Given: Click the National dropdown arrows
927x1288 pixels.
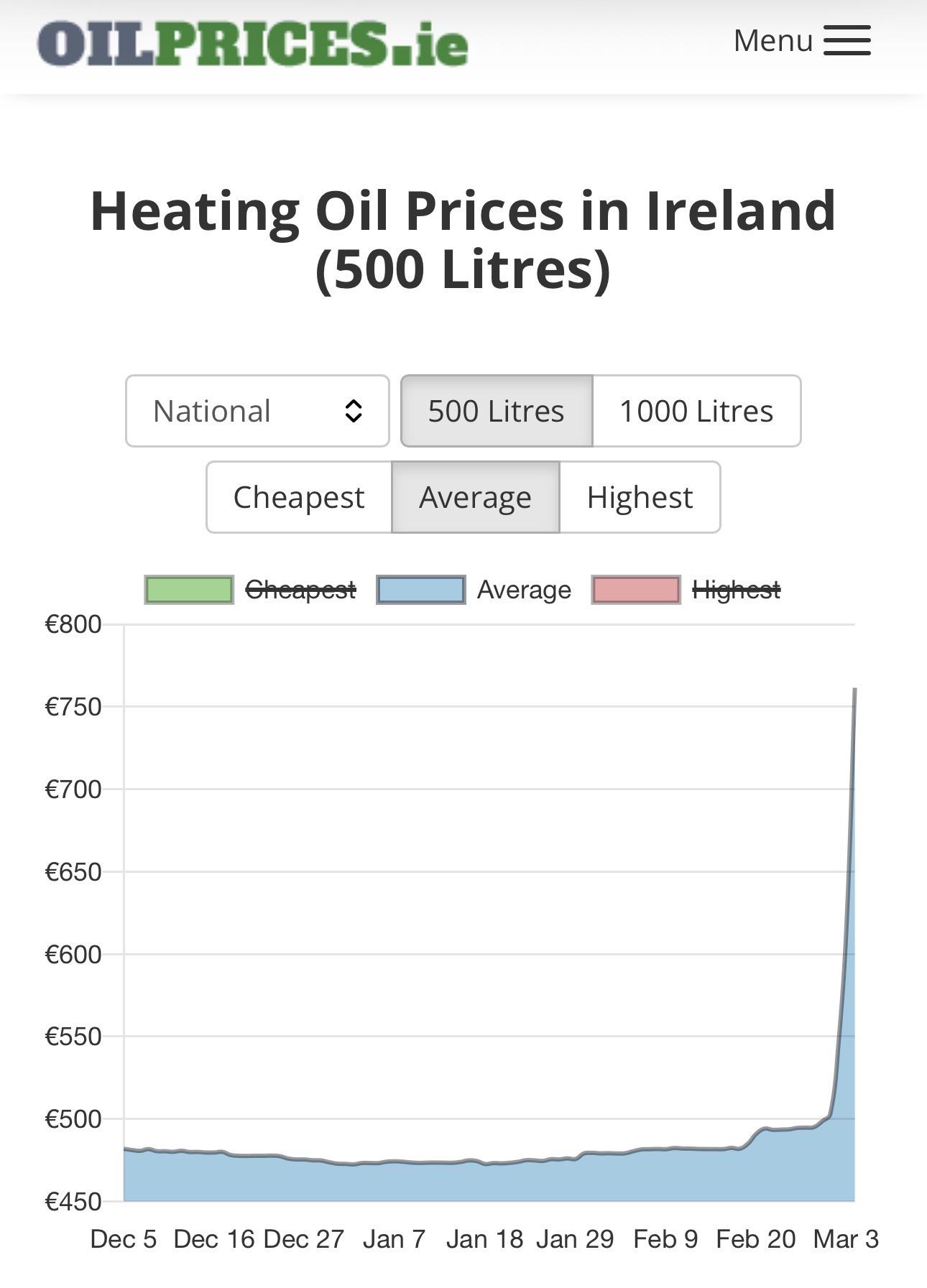Looking at the screenshot, I should pos(353,411).
